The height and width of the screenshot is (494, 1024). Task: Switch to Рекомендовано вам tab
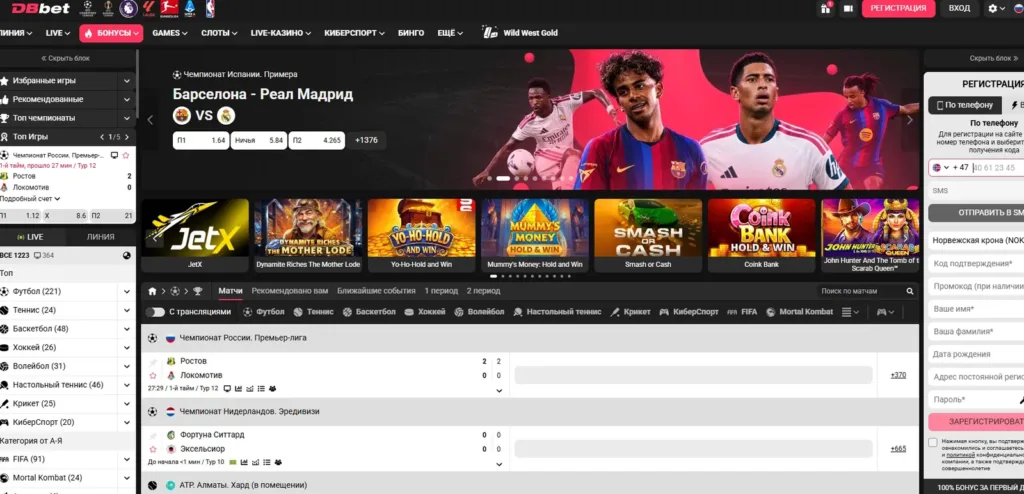click(x=290, y=291)
